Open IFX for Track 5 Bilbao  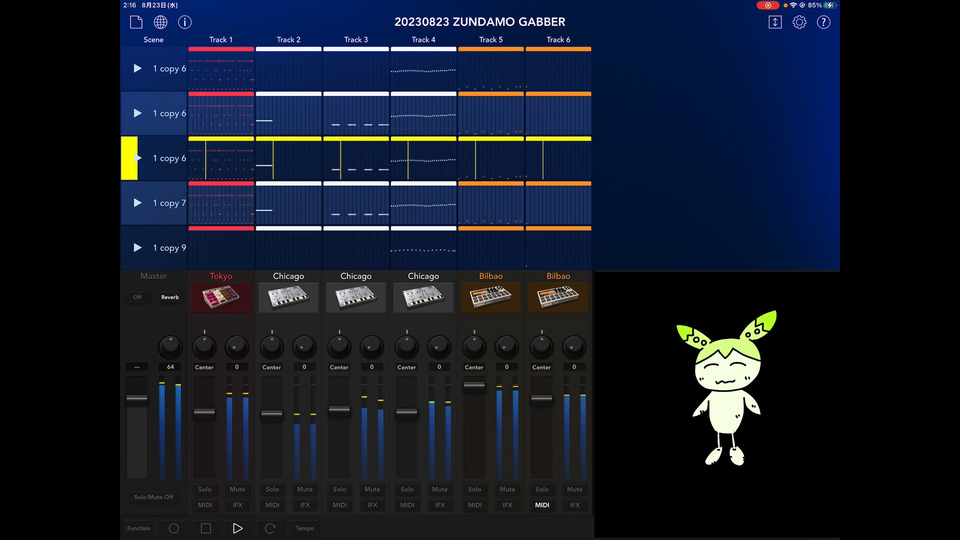click(x=506, y=505)
